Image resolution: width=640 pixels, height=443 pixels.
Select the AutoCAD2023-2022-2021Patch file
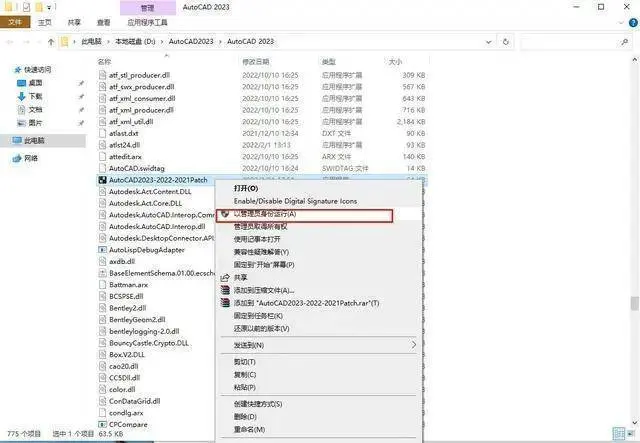click(158, 180)
